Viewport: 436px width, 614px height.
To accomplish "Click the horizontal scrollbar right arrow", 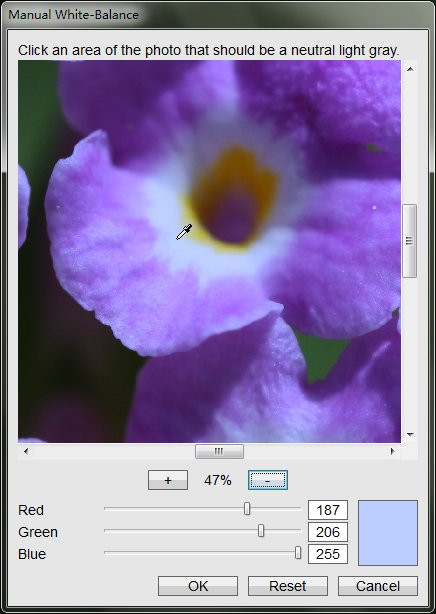I will point(393,451).
